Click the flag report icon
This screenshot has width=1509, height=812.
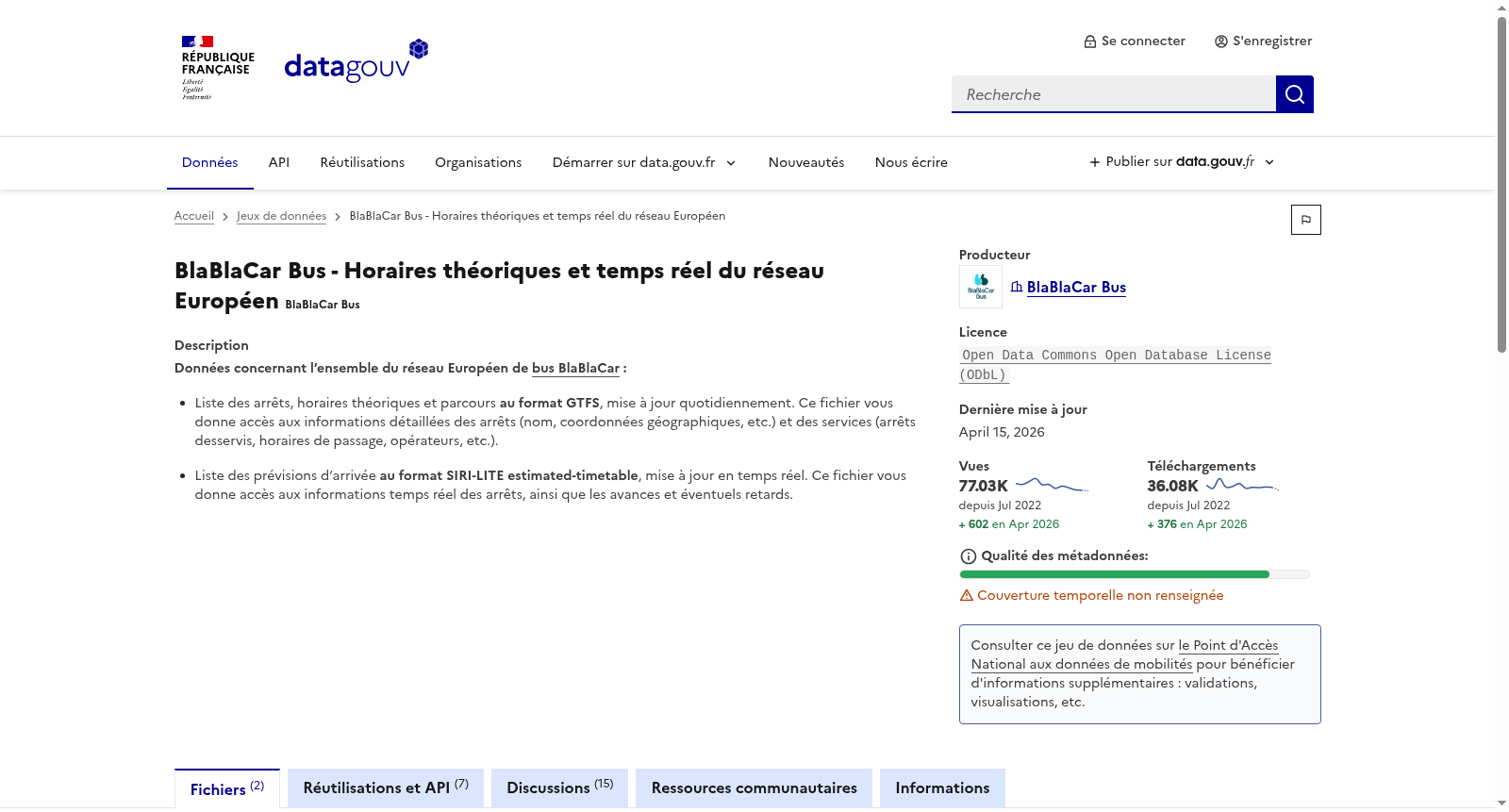click(1306, 220)
